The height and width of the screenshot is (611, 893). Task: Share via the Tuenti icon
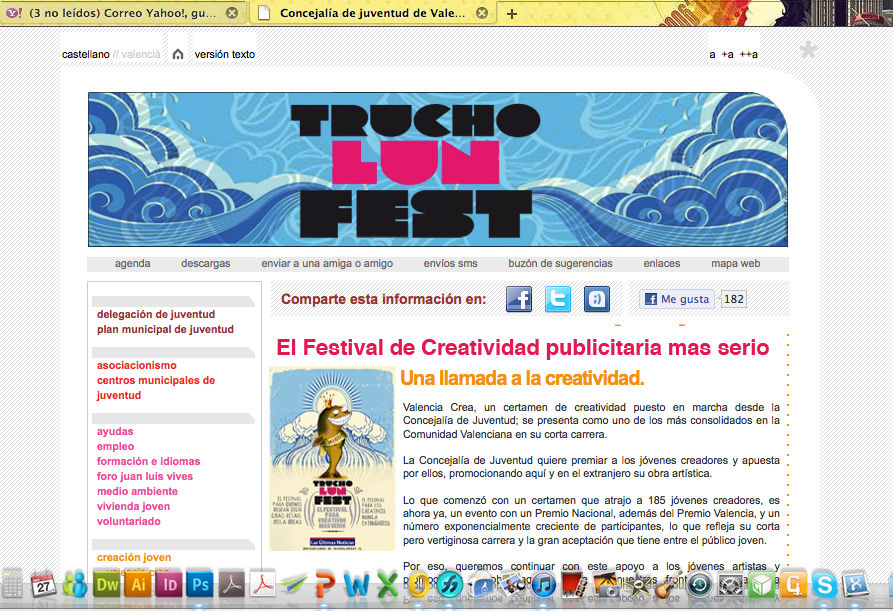coord(596,299)
